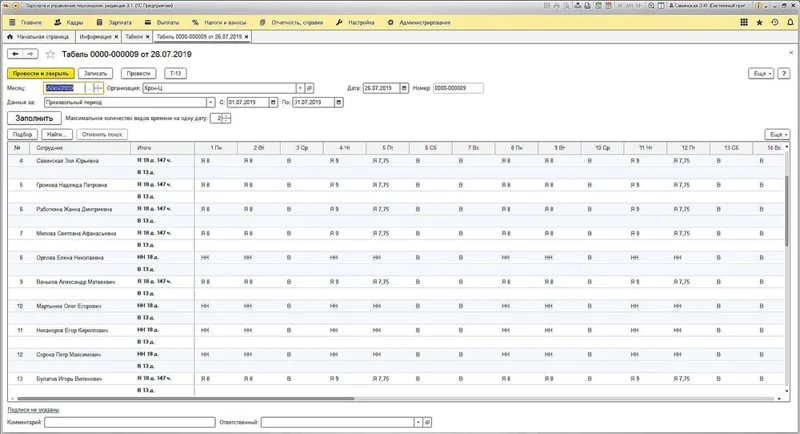
Task: Open calendar picker for С date field
Action: pos(273,103)
